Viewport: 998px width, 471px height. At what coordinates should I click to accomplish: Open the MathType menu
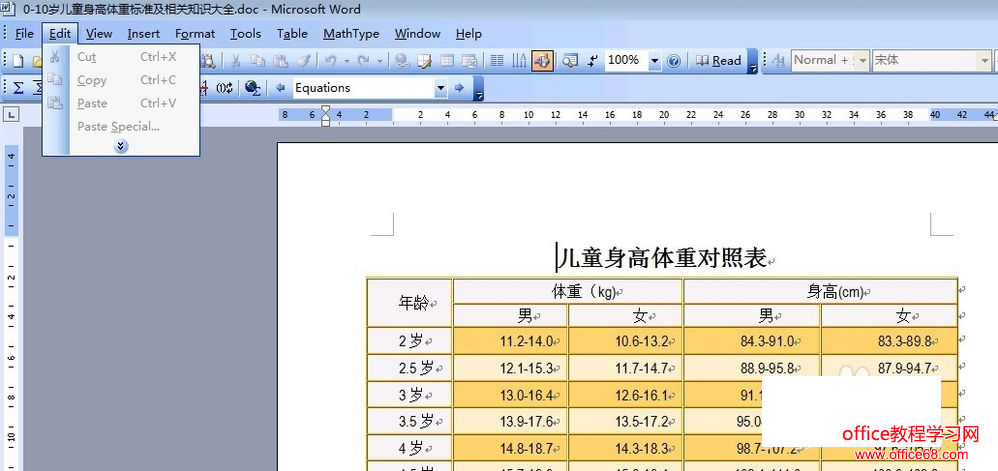351,34
